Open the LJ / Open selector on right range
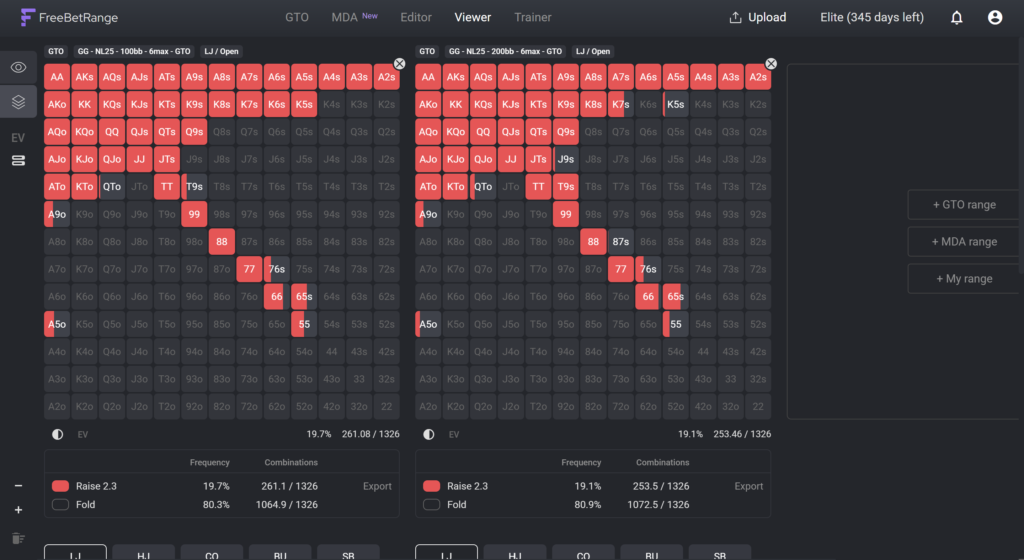The width and height of the screenshot is (1024, 560). 592,51
